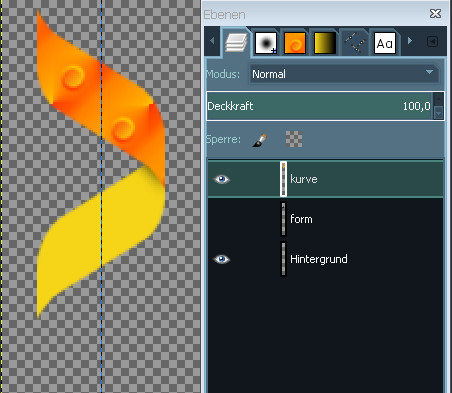
Task: Click the Hintergrund layer thumbnail
Action: (x=283, y=259)
